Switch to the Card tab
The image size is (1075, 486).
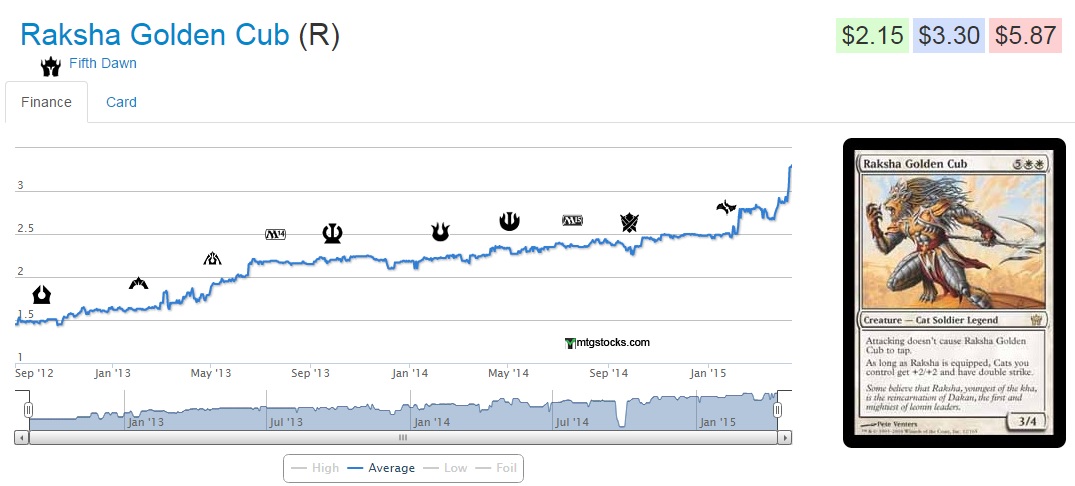(121, 102)
